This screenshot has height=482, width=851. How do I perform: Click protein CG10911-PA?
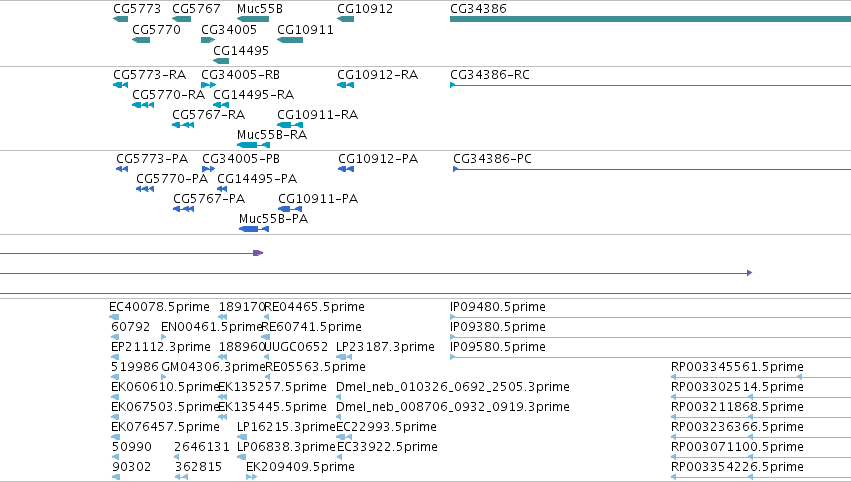(318, 199)
